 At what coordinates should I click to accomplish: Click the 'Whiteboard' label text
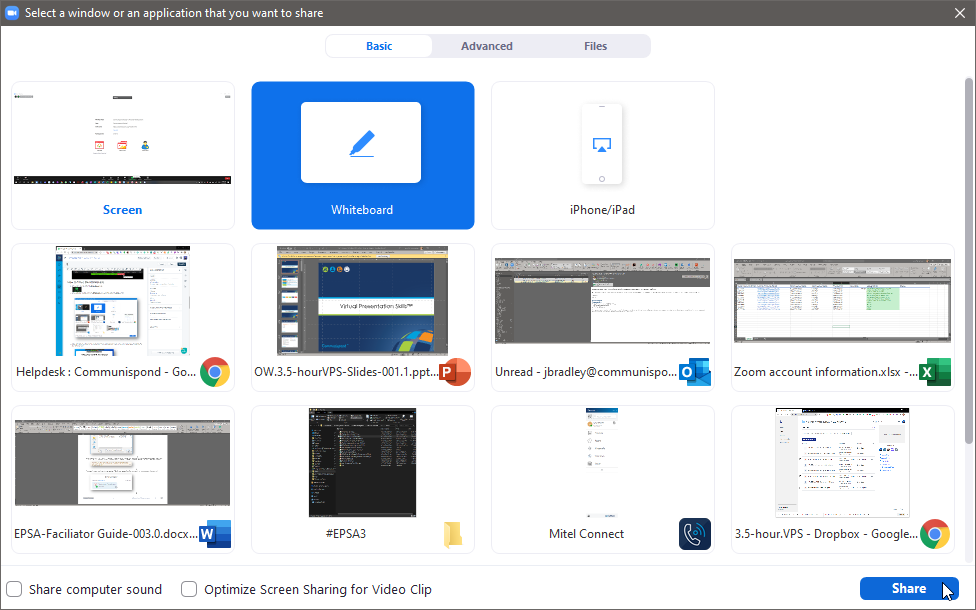click(362, 210)
